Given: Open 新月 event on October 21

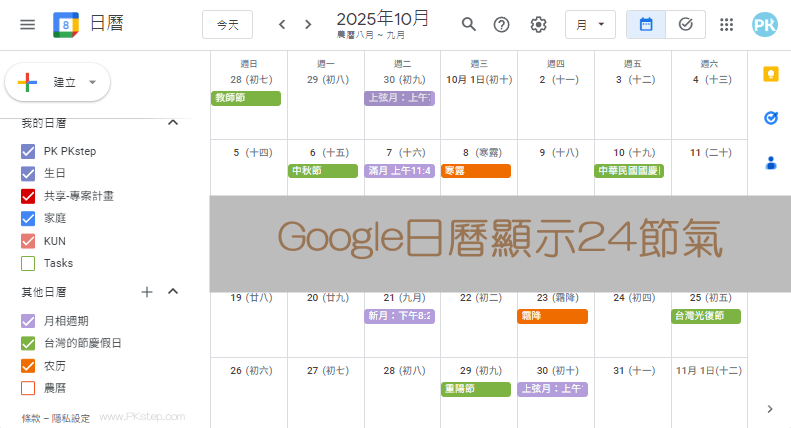Looking at the screenshot, I should pos(400,316).
